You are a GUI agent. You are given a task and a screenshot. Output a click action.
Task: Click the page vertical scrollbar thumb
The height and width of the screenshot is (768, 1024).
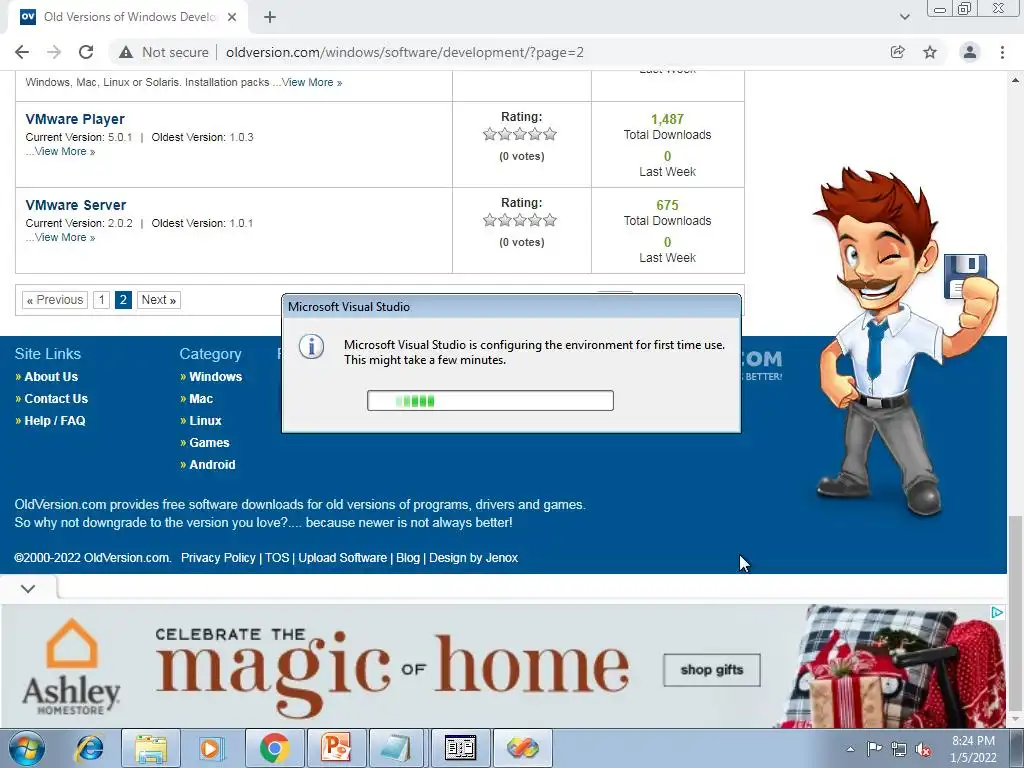pos(1015,613)
